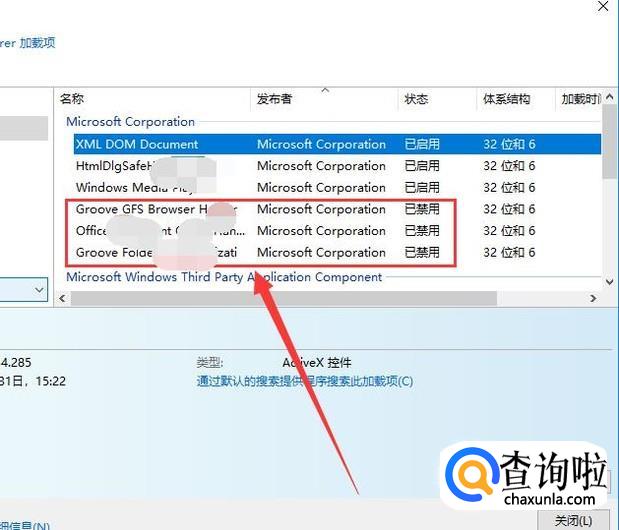Click the Explorer 加载项 title link

click(27, 43)
